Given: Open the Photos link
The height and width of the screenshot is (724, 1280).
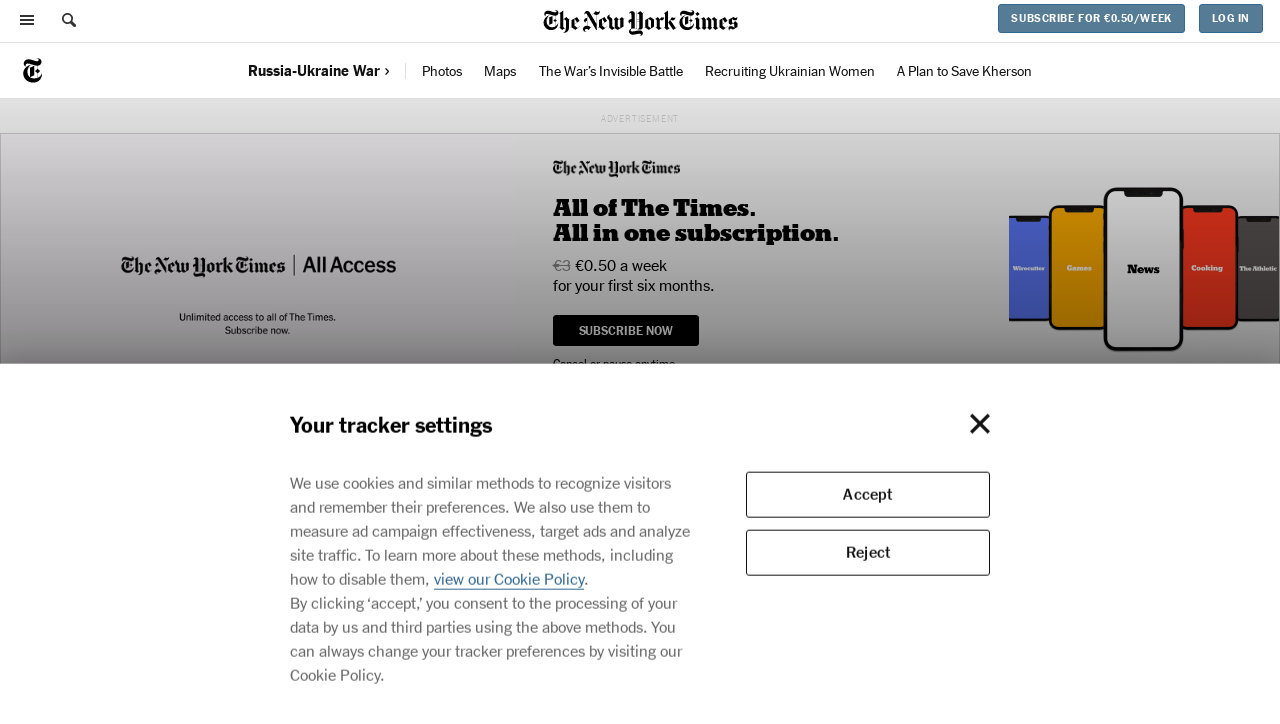Looking at the screenshot, I should click(x=442, y=71).
